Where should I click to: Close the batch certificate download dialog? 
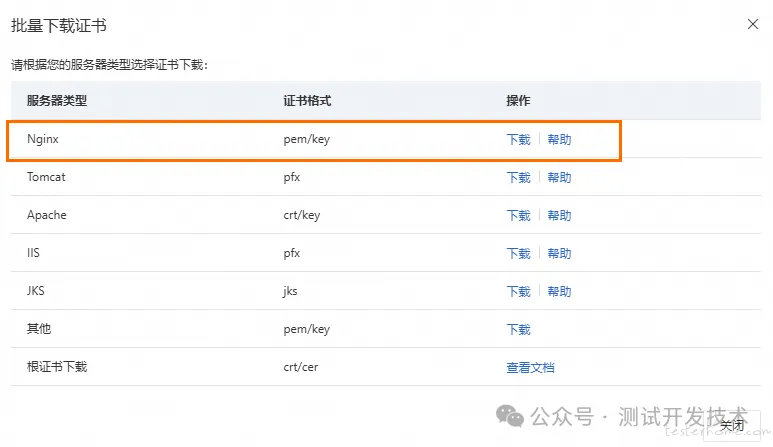(752, 24)
